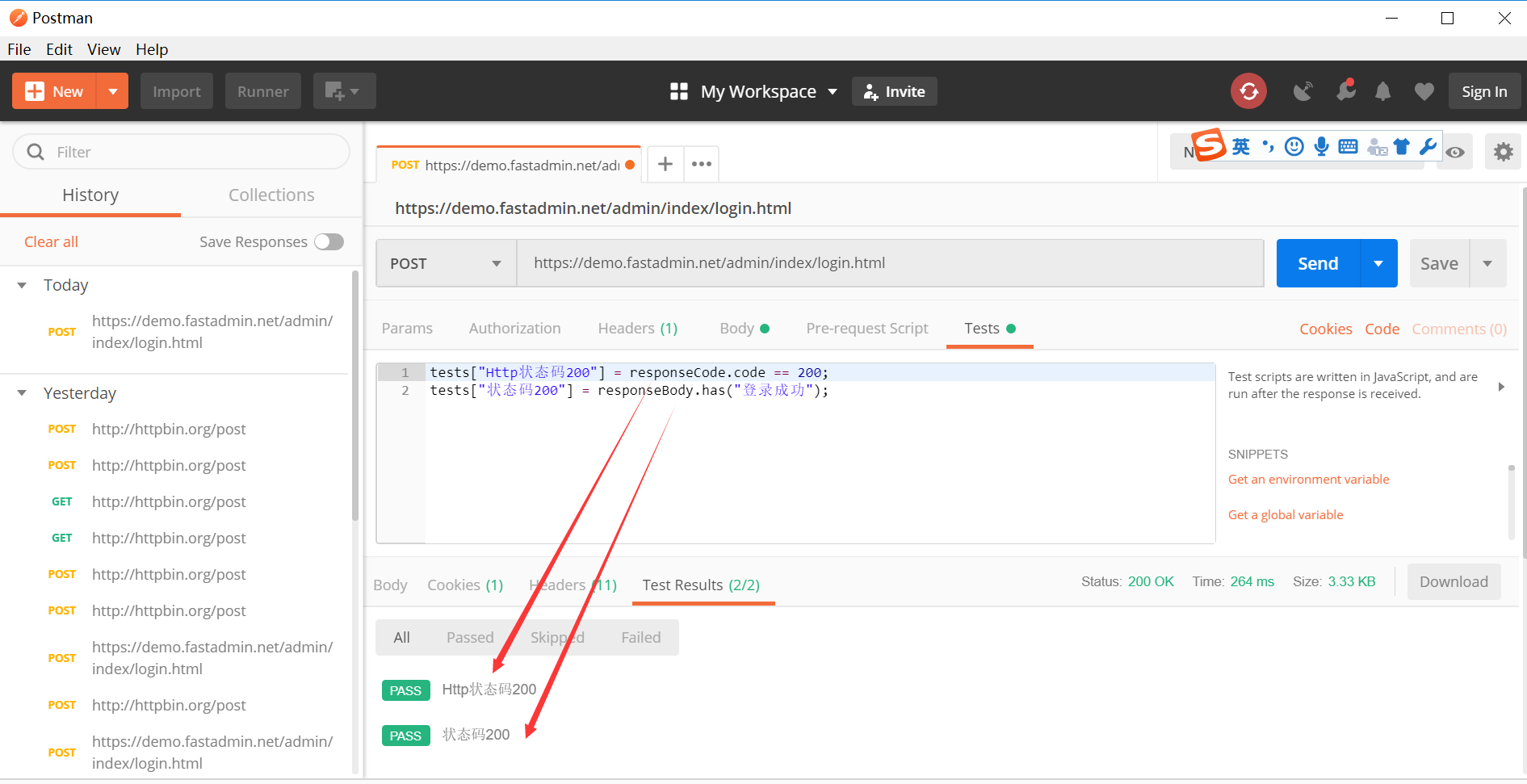
Task: Collapse the Today history group
Action: tap(23, 285)
